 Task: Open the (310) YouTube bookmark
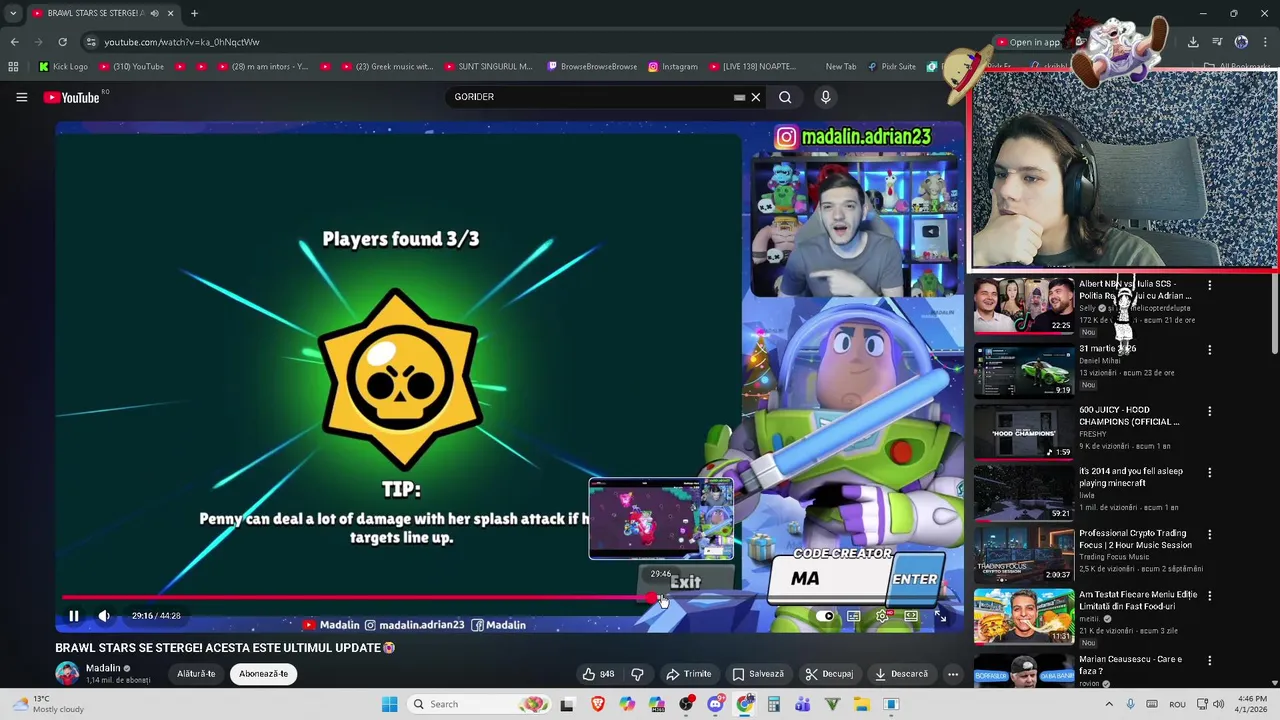[131, 67]
